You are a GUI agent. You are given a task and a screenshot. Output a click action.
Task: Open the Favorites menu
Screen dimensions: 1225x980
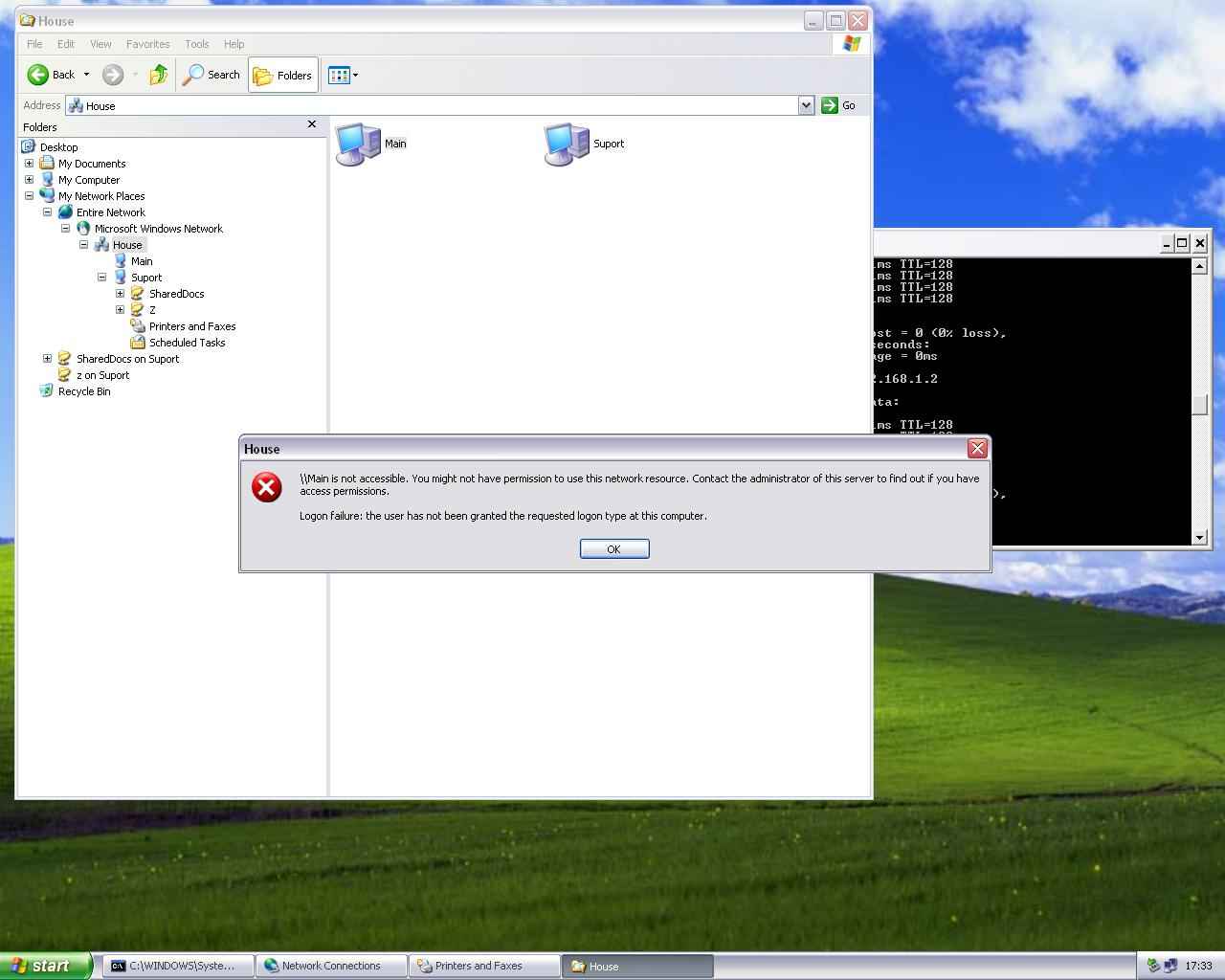(x=147, y=44)
